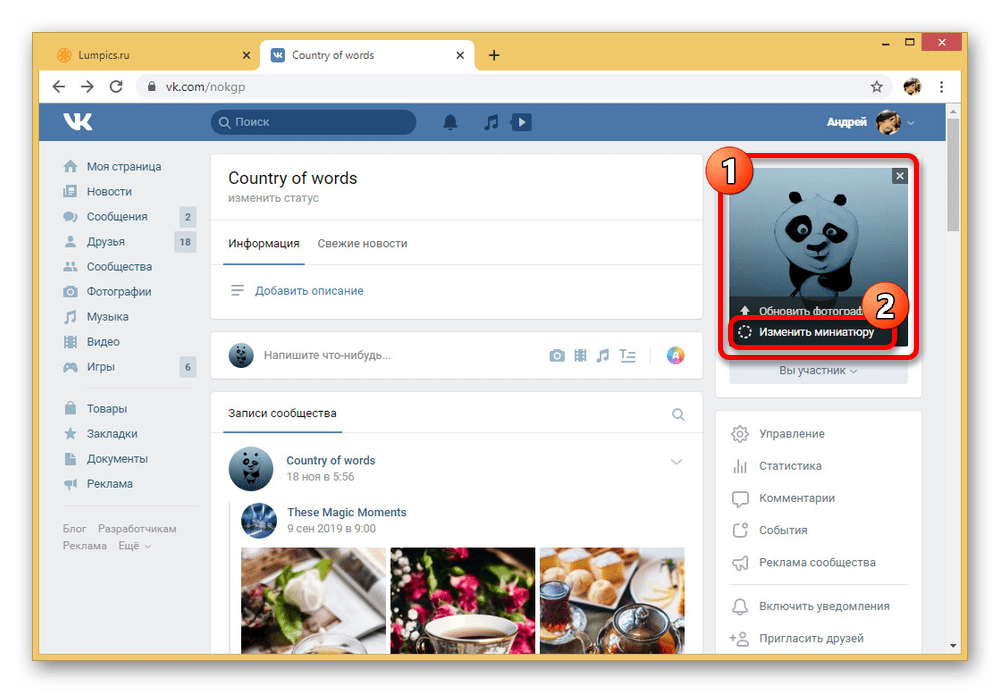Open video play icon in VK header
This screenshot has height=693, width=1000.
[x=521, y=122]
